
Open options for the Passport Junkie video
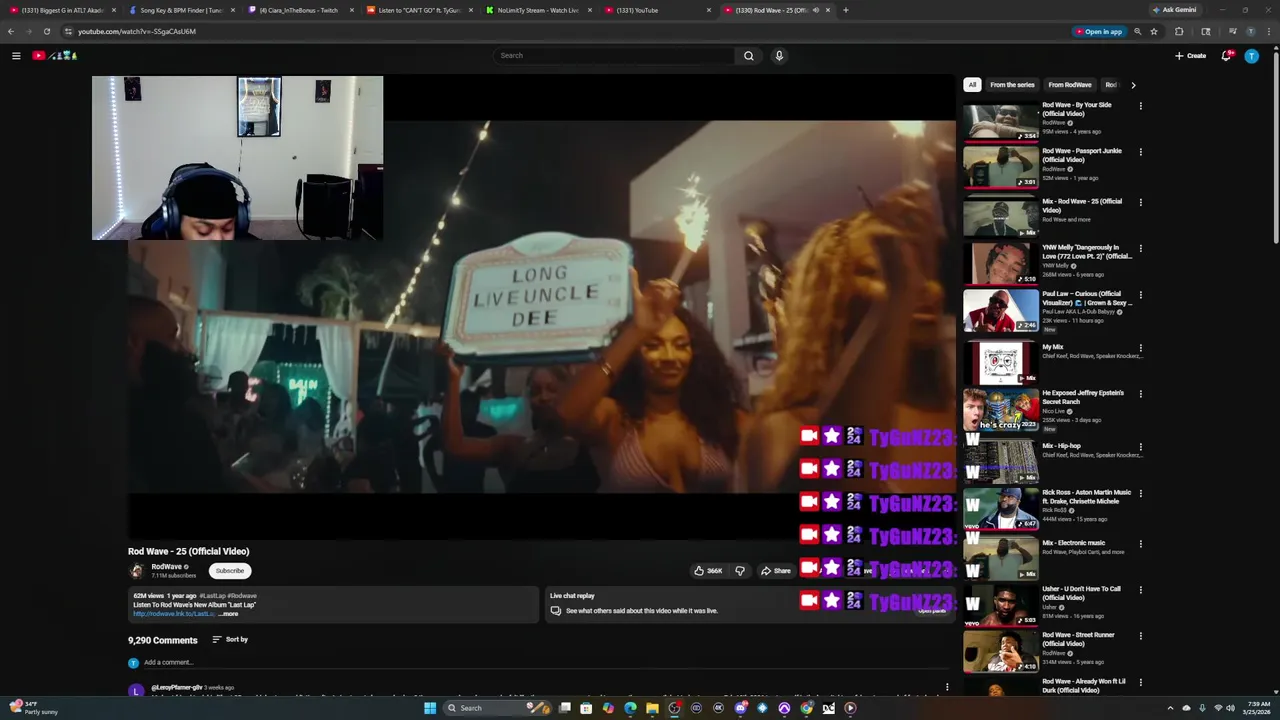tap(1140, 152)
